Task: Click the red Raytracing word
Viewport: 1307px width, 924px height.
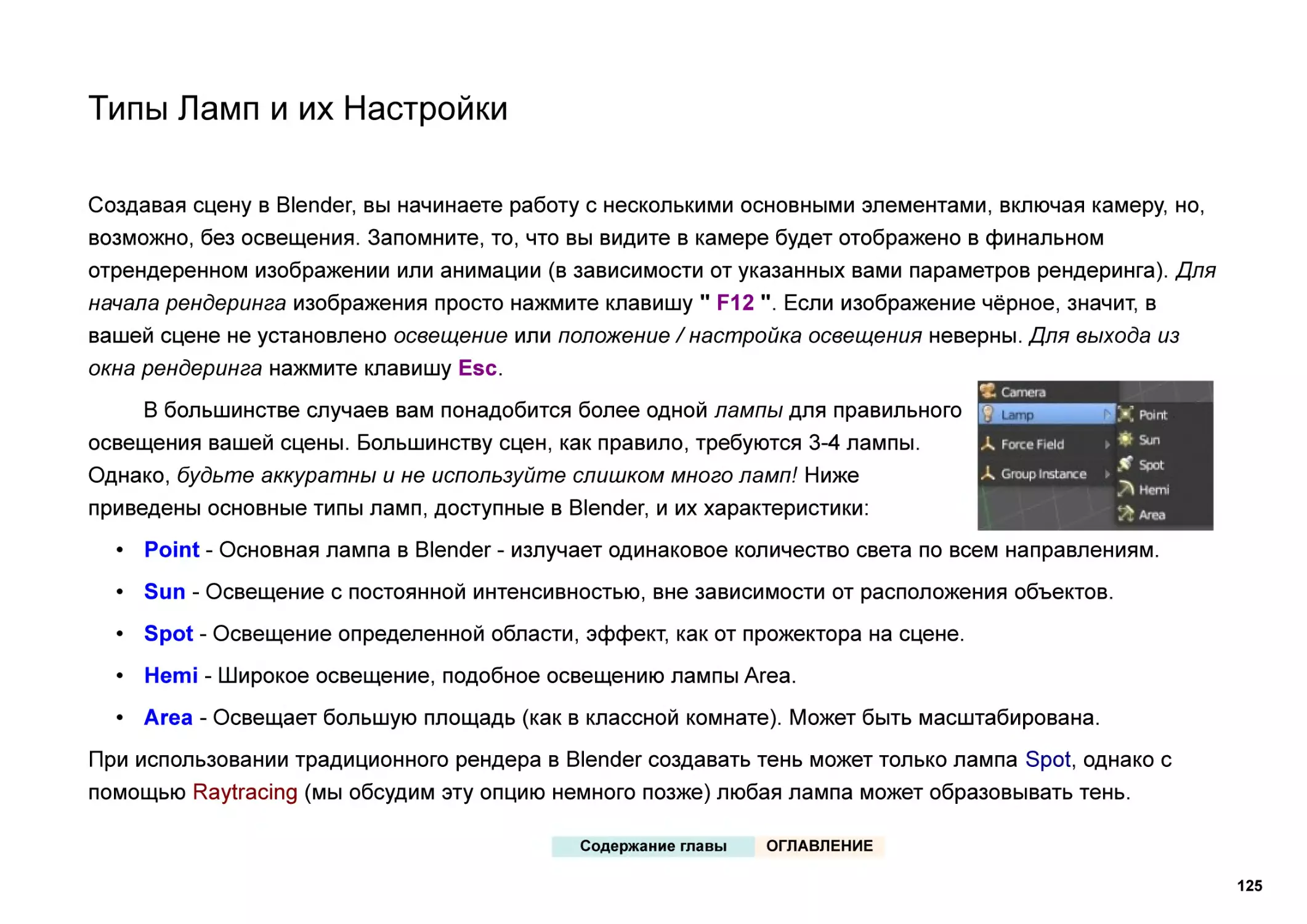Action: [x=245, y=792]
